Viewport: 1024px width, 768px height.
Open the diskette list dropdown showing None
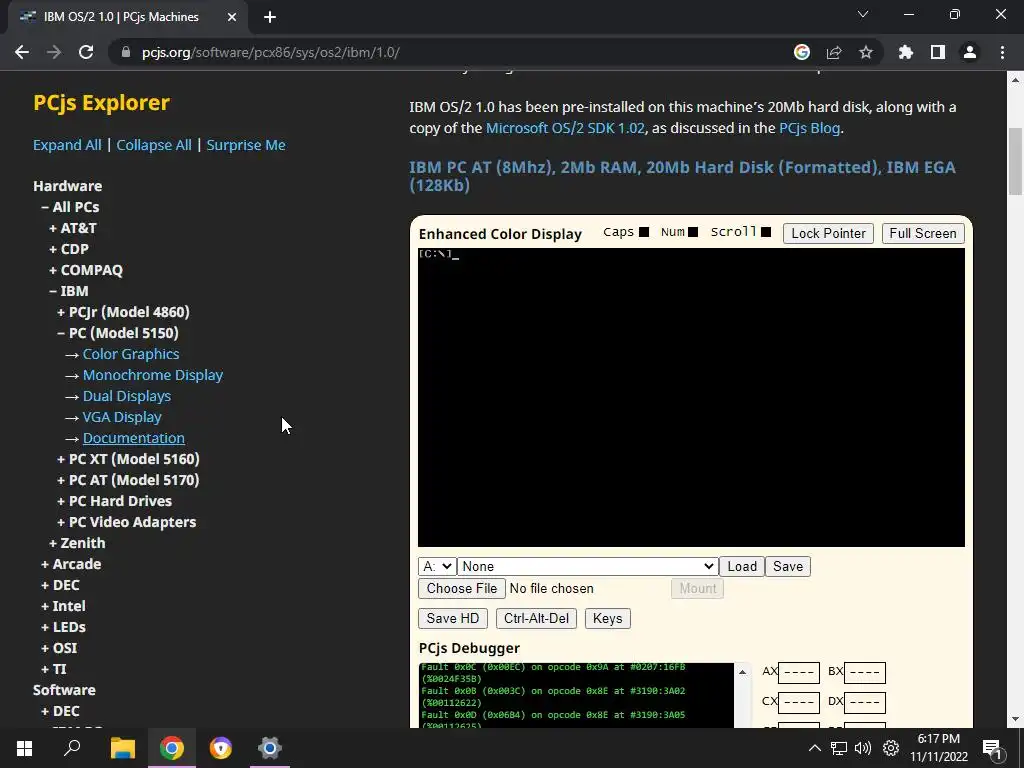pos(588,566)
